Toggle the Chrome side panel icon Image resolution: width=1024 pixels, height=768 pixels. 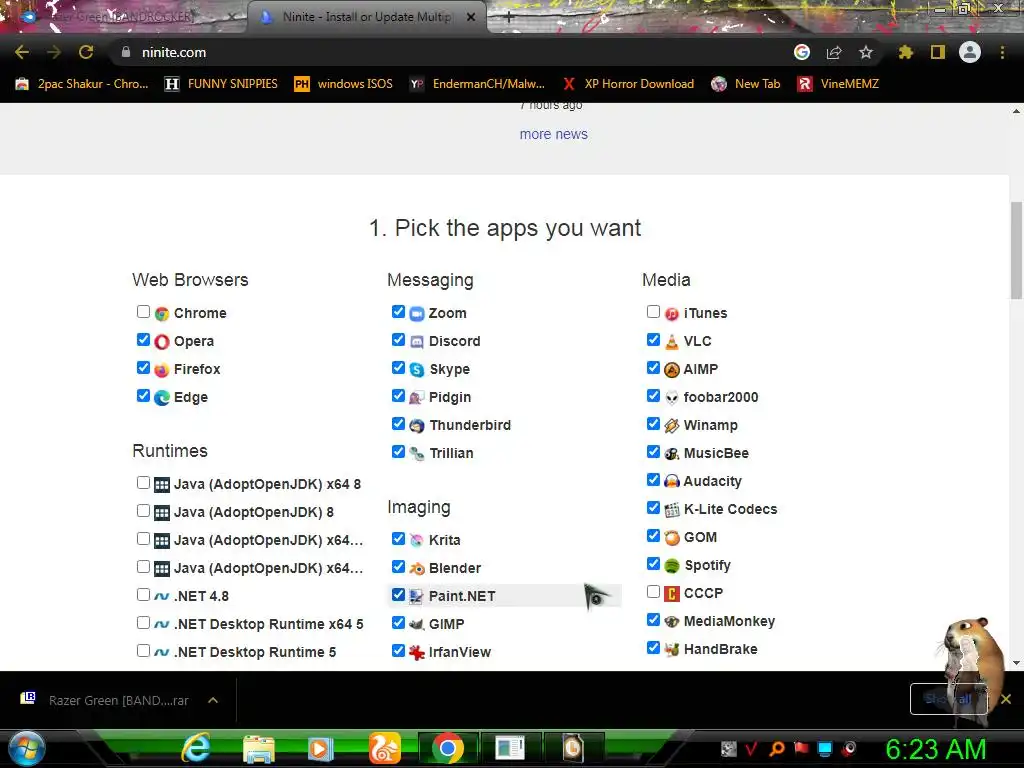point(938,52)
